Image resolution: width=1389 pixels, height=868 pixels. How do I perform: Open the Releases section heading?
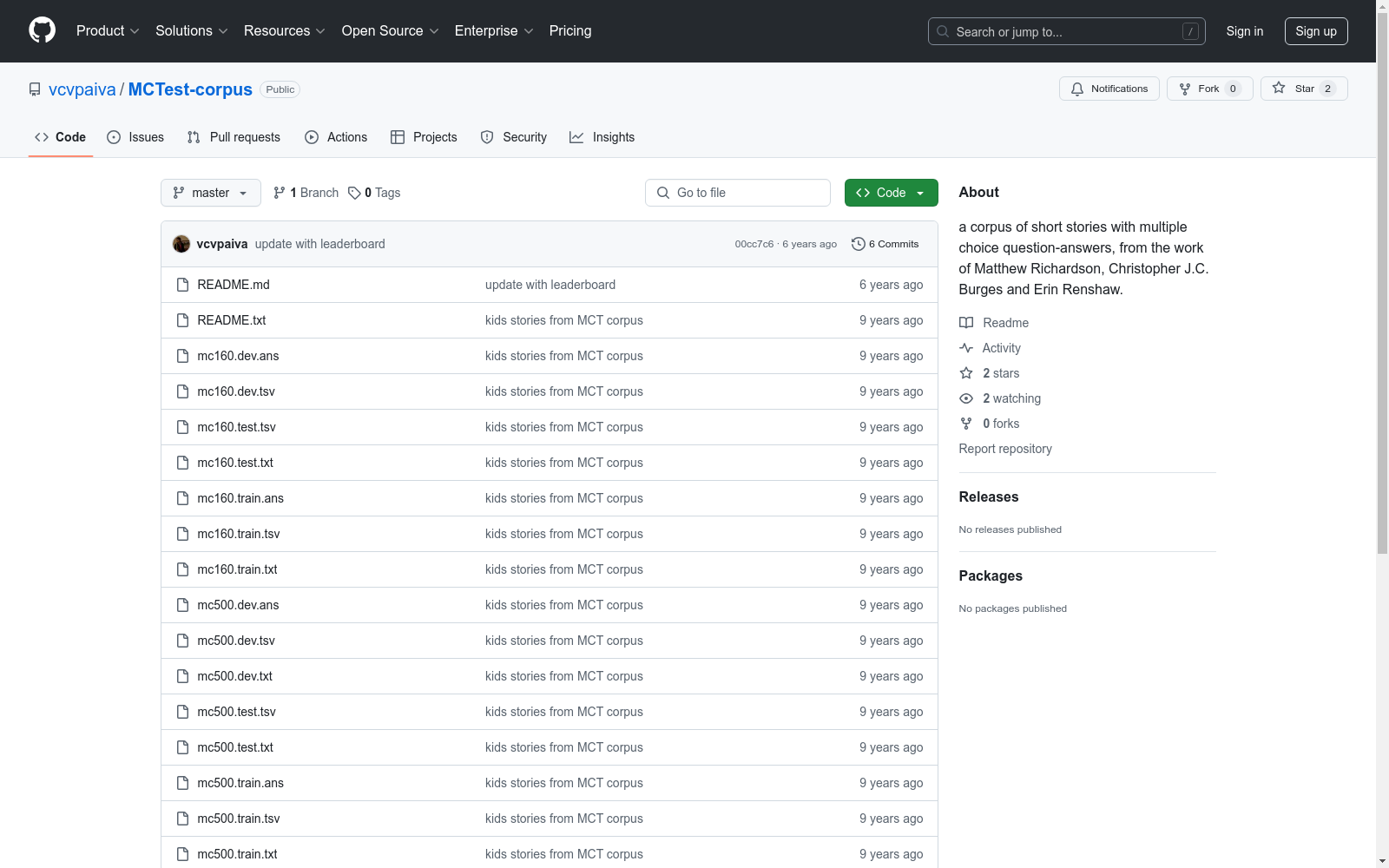tap(989, 496)
